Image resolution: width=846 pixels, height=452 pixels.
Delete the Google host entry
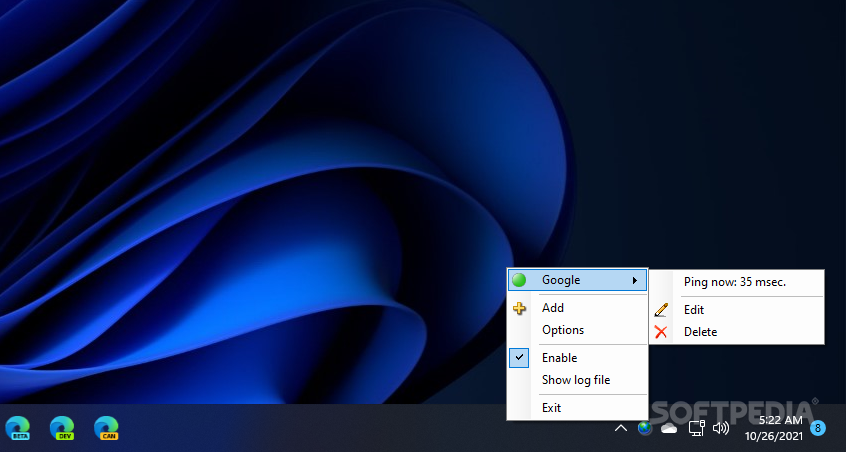736,332
